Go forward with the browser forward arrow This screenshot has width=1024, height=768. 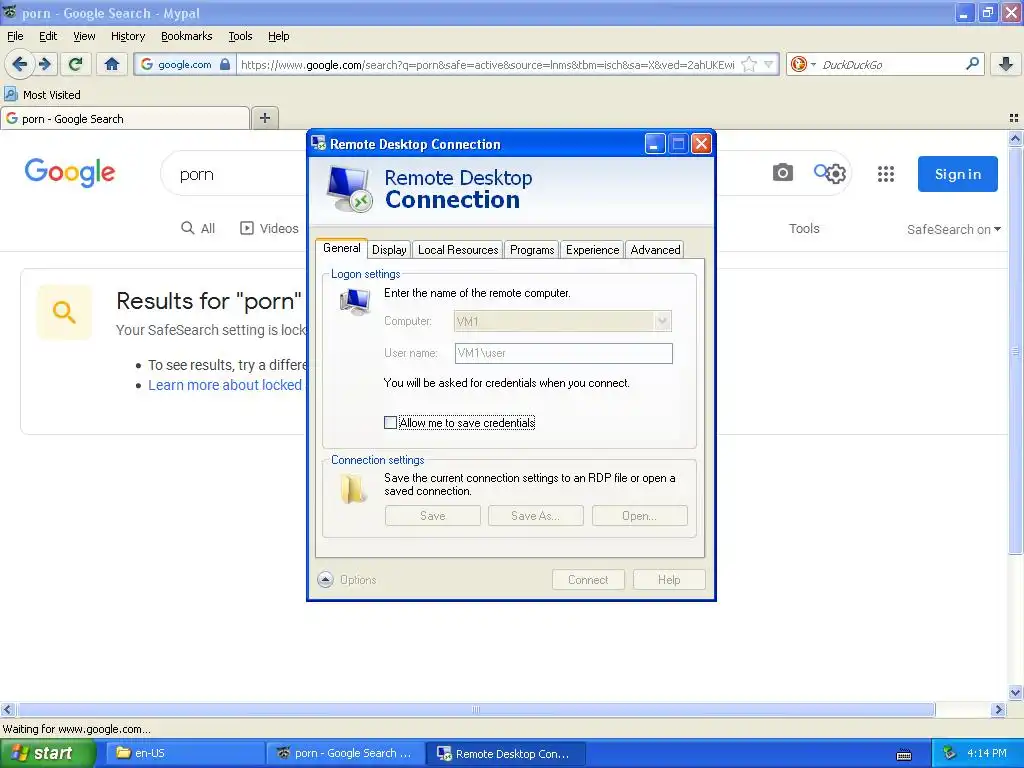tap(45, 64)
